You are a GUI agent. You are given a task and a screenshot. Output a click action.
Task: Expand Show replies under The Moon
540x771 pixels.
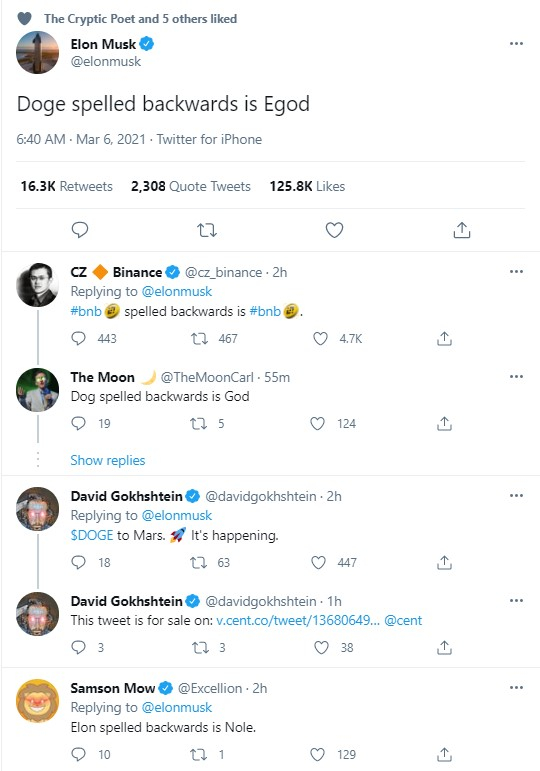[108, 460]
